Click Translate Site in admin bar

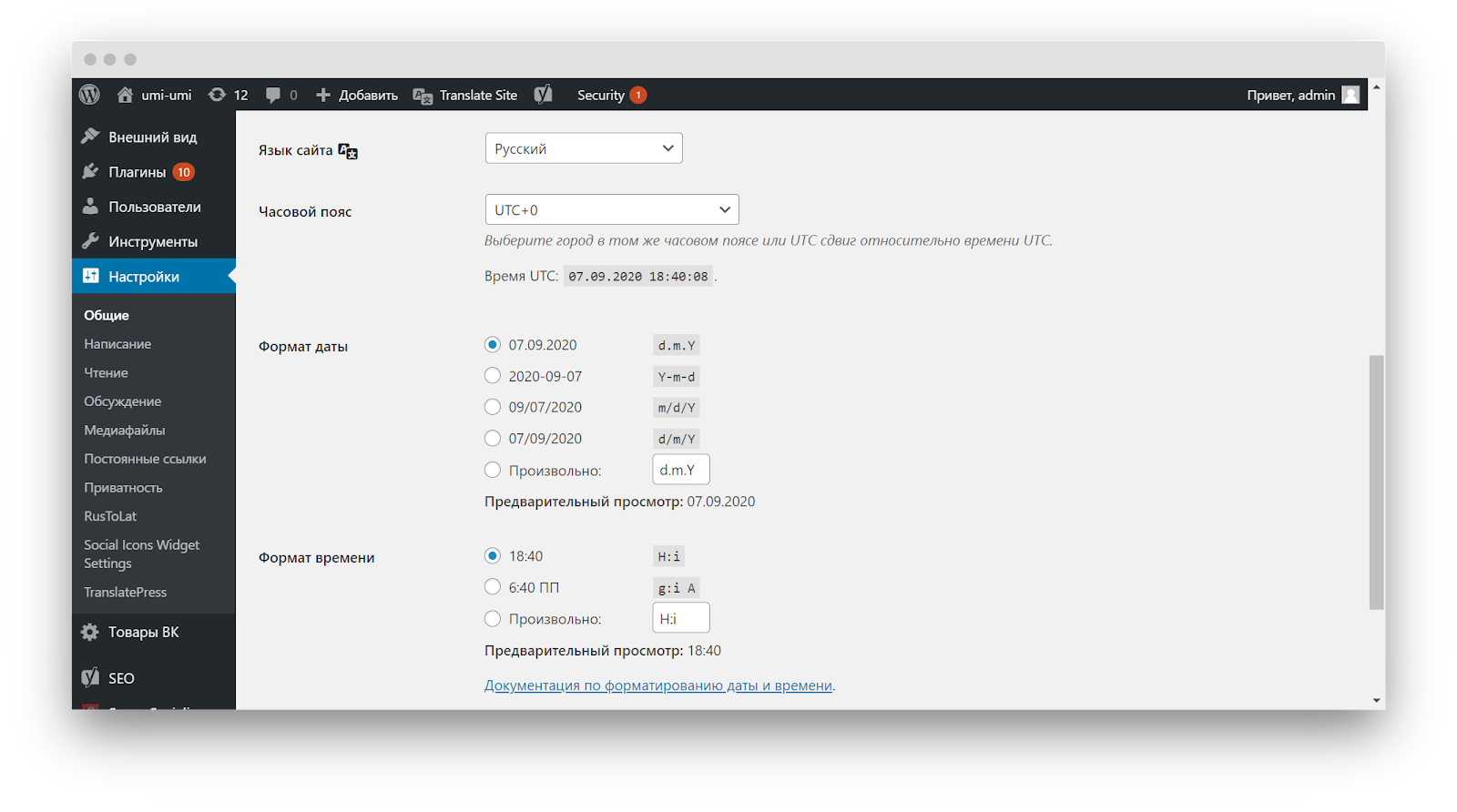(478, 95)
